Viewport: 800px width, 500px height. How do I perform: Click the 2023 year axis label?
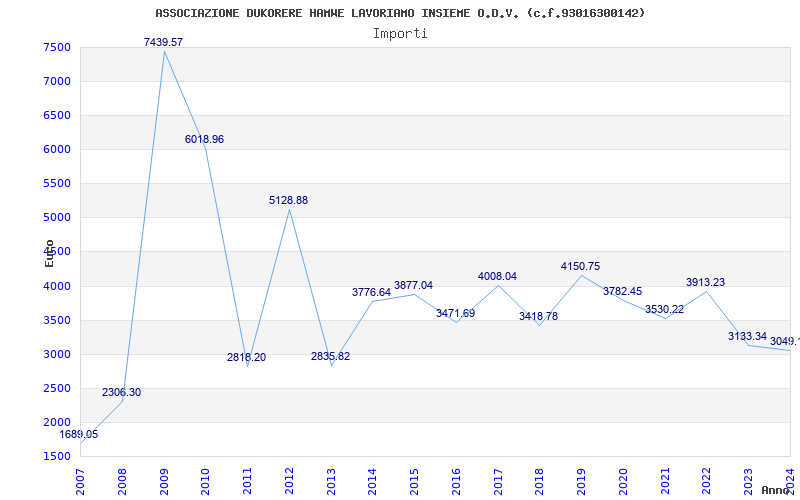749,482
